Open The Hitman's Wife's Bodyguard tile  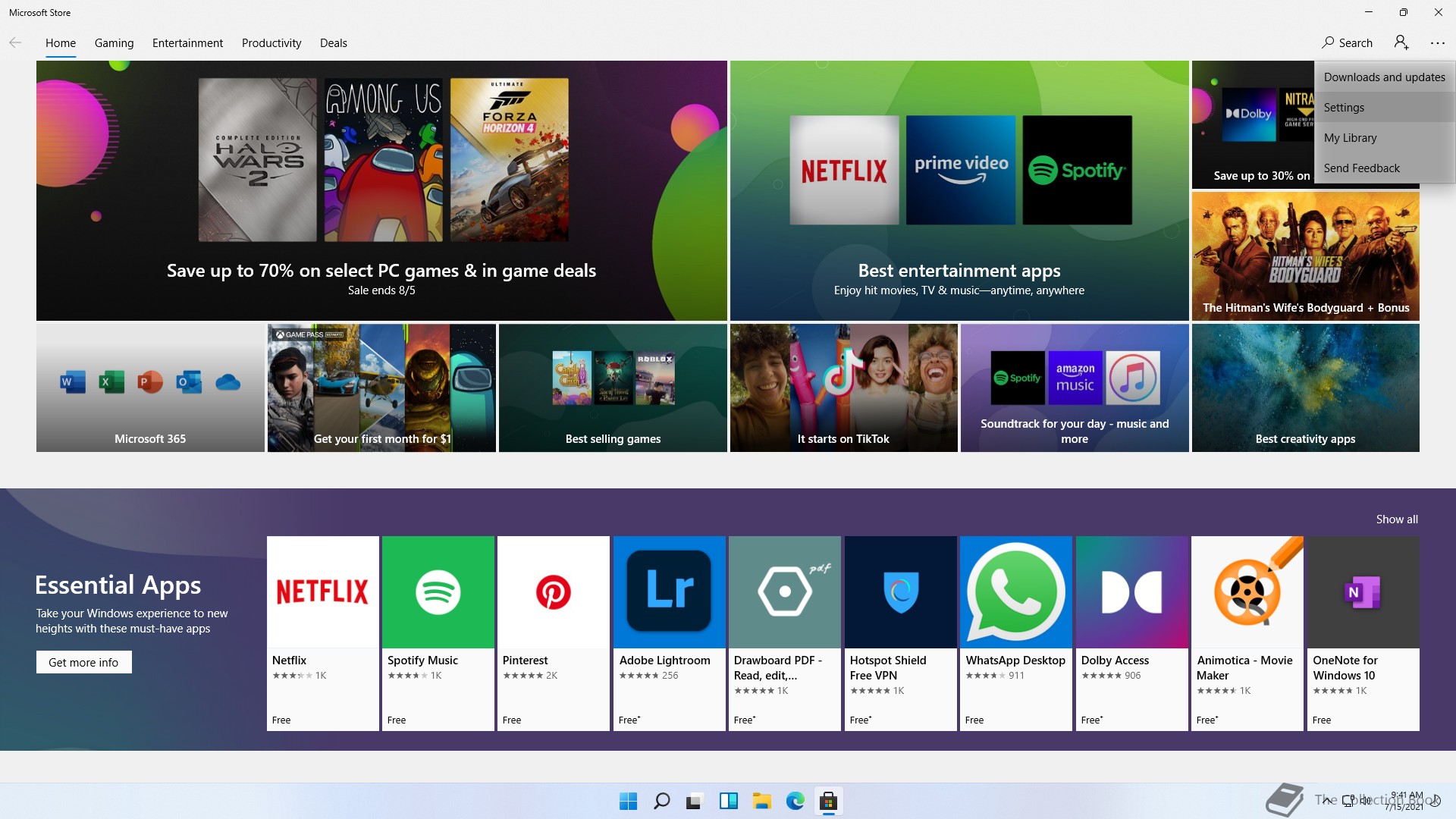click(x=1306, y=256)
